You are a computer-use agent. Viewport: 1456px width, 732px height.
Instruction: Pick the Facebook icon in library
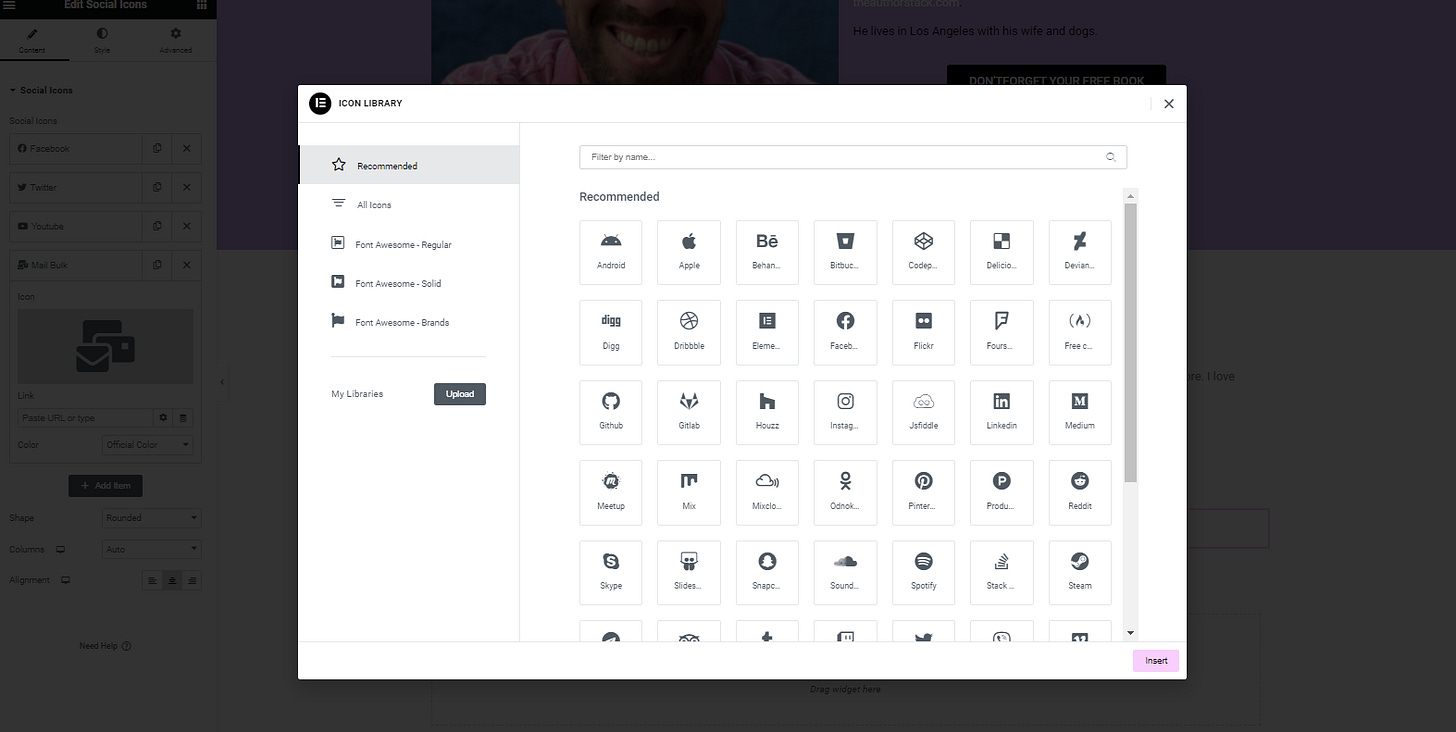click(845, 332)
